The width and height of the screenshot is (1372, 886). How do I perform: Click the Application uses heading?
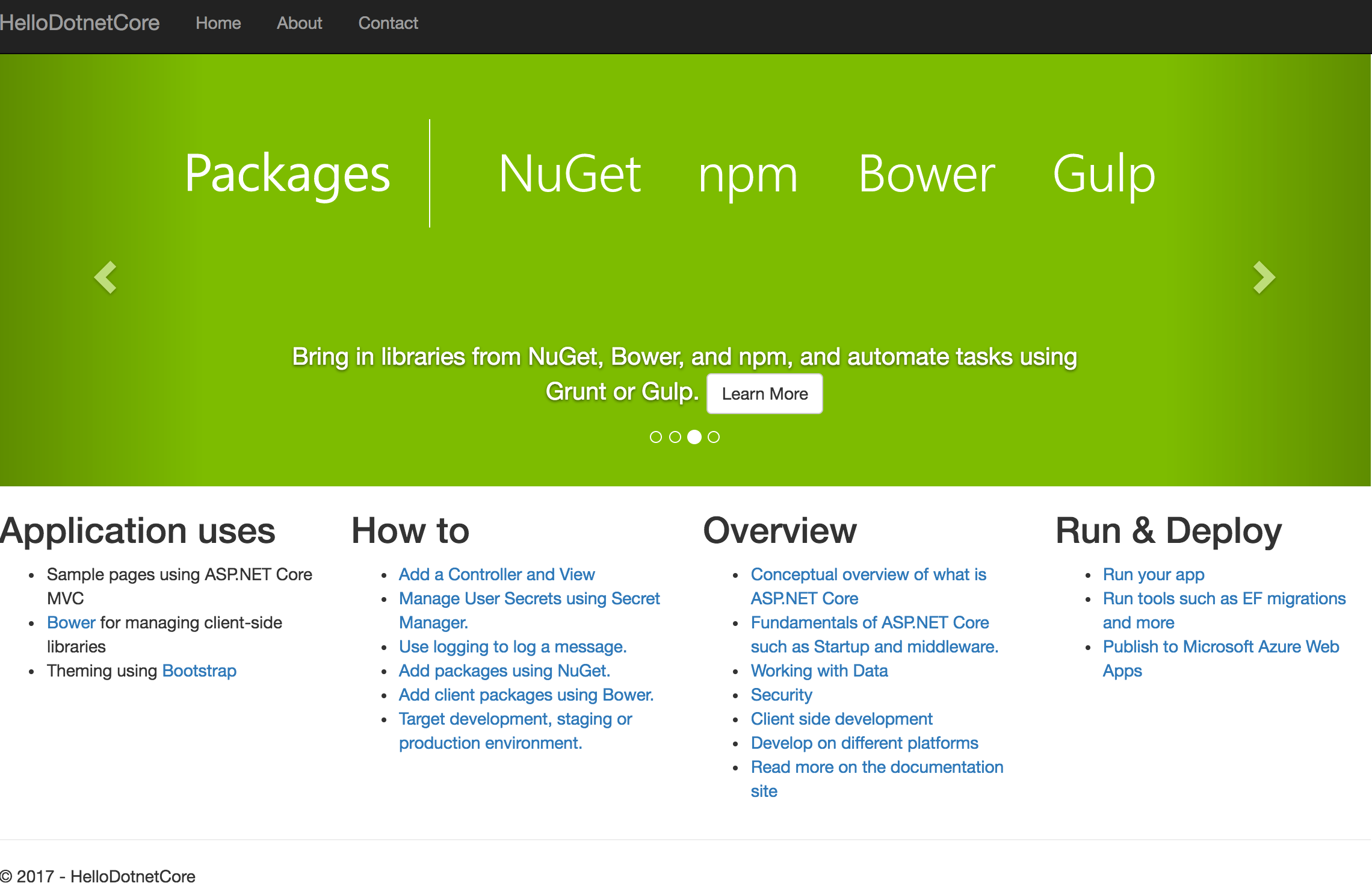tap(138, 531)
